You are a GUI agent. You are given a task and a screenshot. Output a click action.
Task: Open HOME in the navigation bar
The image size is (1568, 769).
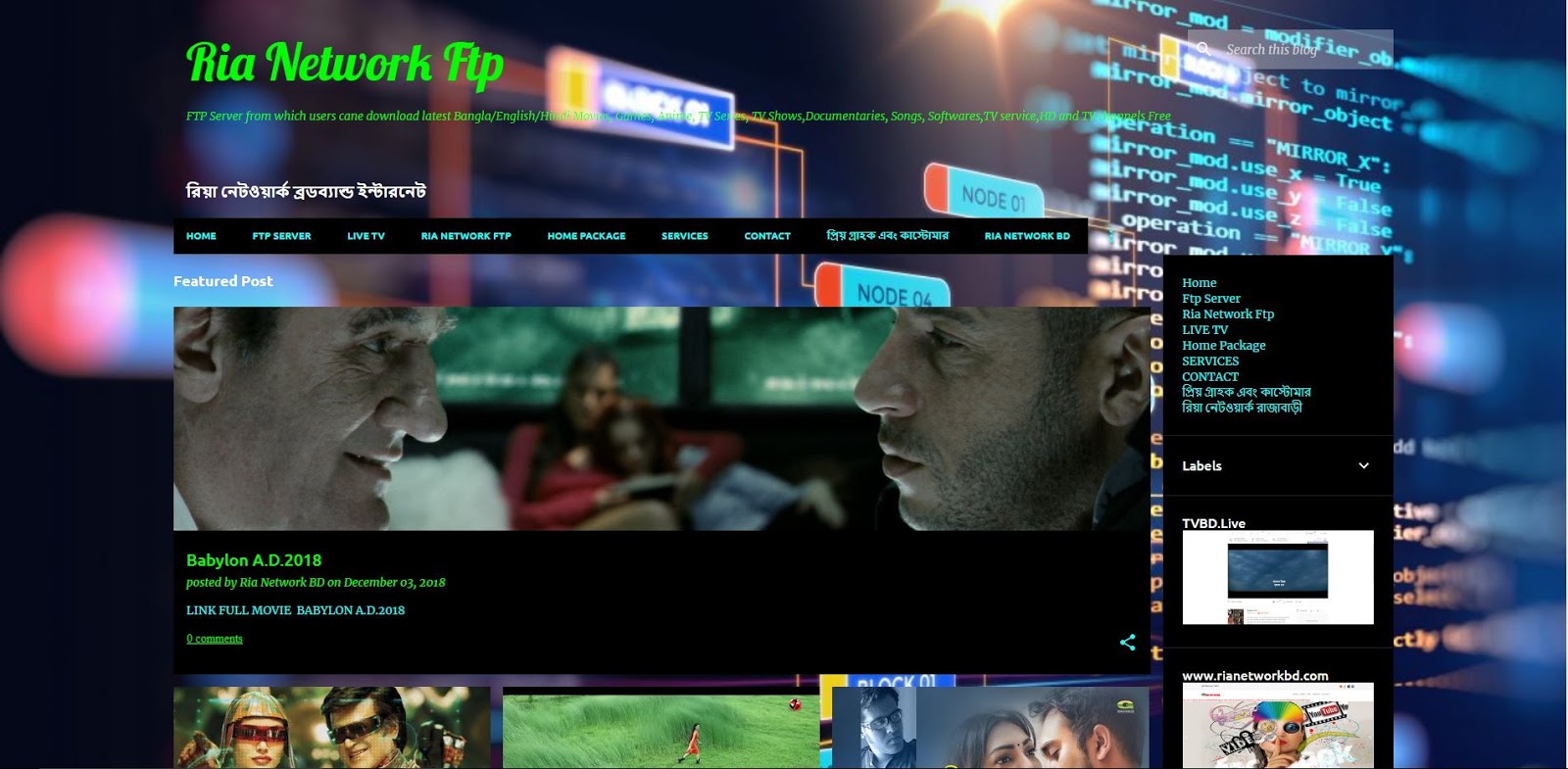(x=201, y=236)
